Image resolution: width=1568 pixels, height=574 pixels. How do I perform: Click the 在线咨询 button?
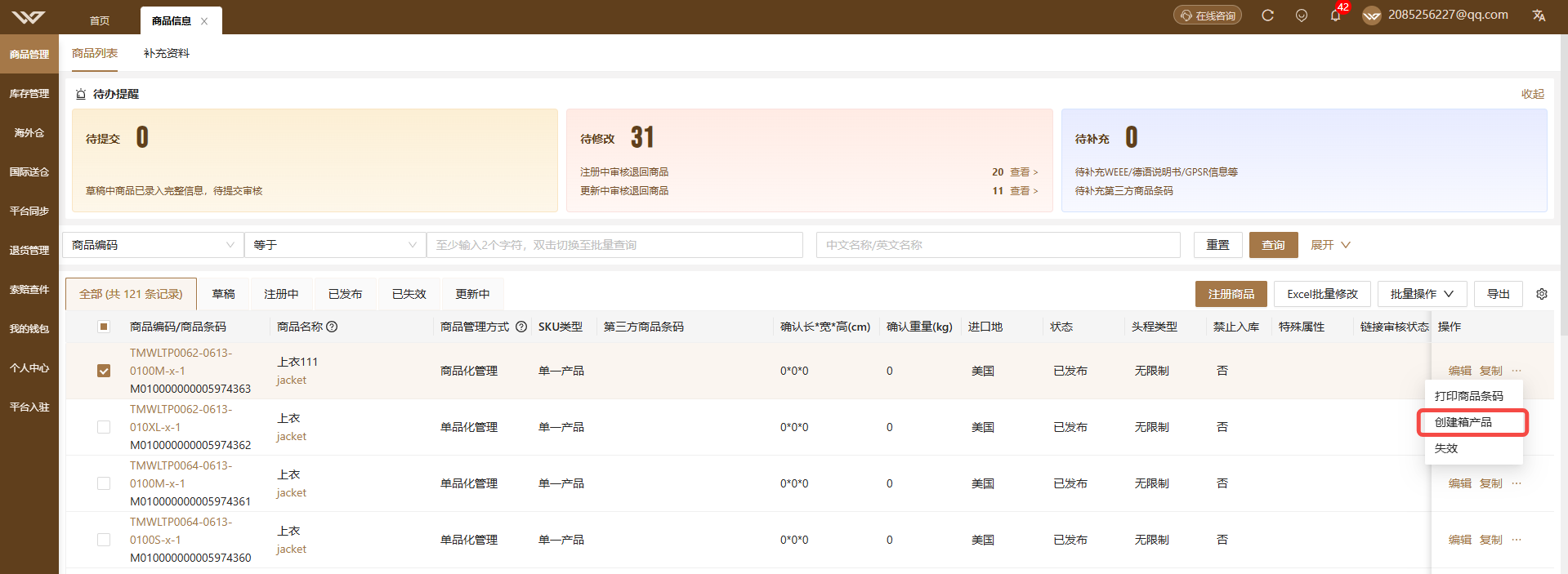[1208, 16]
